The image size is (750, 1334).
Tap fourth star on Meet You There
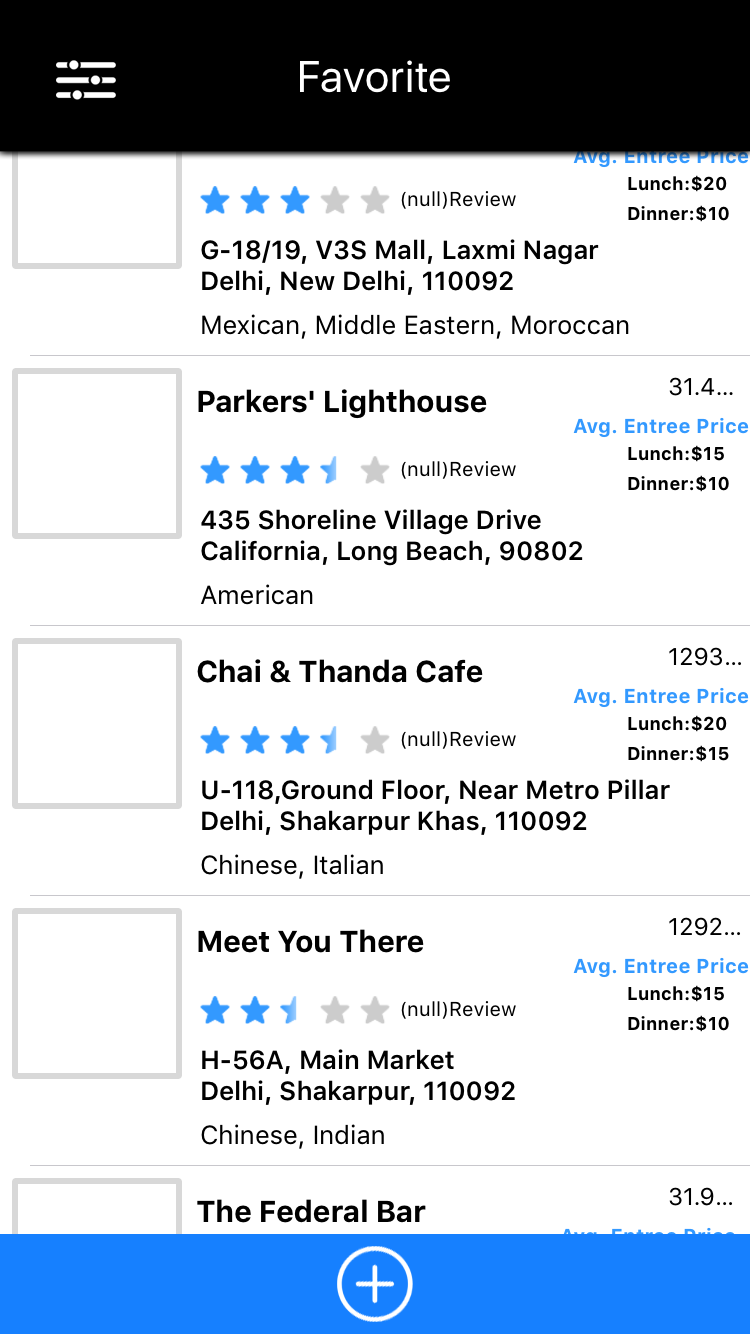coord(335,1010)
